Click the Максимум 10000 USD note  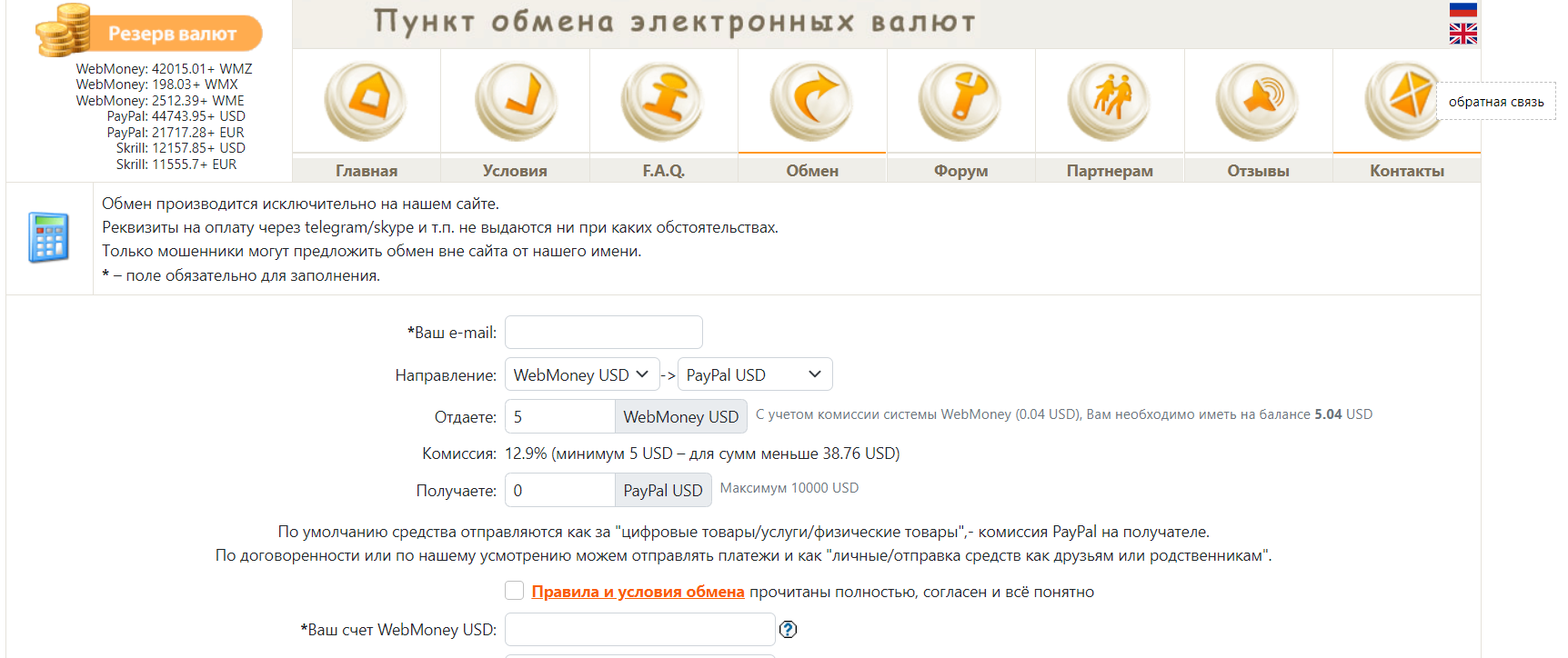(789, 488)
